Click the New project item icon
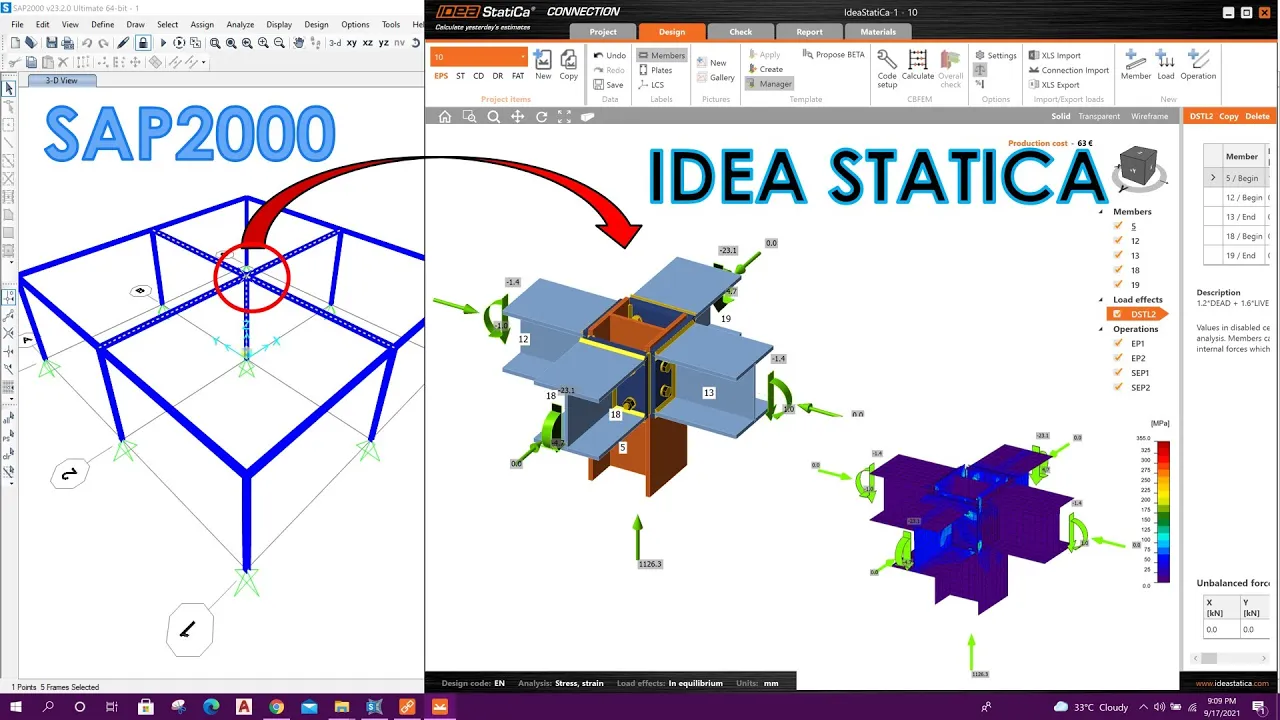Screen dimensions: 1280x720 click(x=543, y=66)
